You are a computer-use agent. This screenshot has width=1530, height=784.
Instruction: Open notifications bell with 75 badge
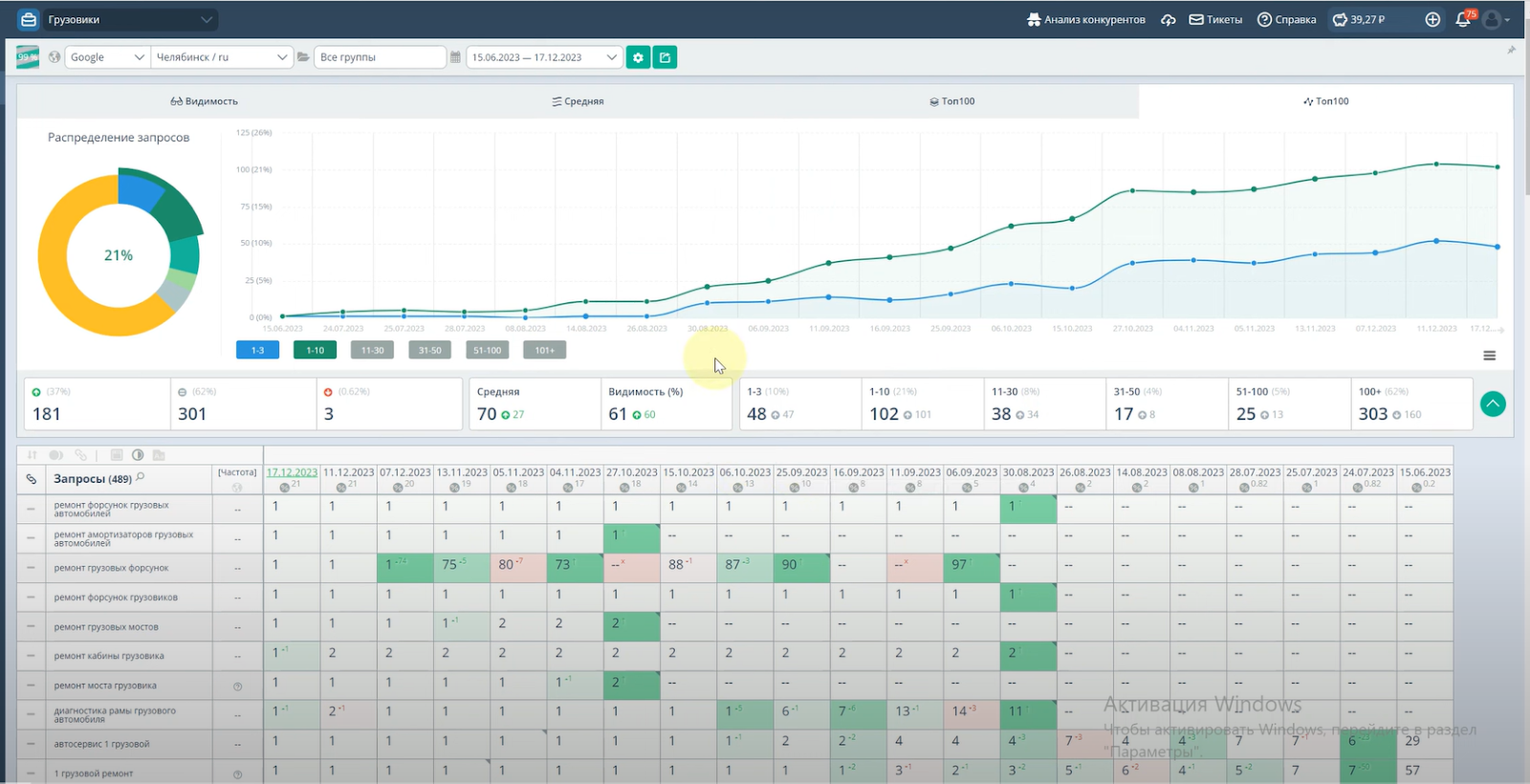click(x=1462, y=19)
